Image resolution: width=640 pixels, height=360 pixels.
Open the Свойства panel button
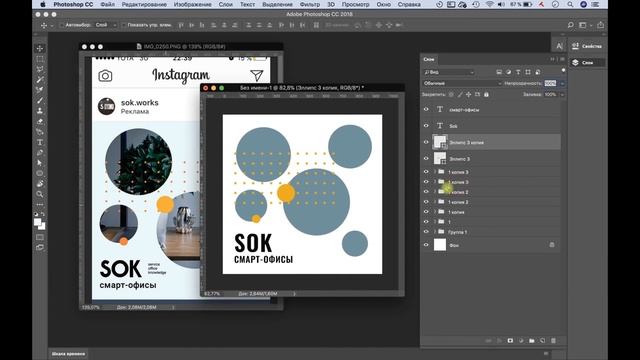tap(587, 46)
